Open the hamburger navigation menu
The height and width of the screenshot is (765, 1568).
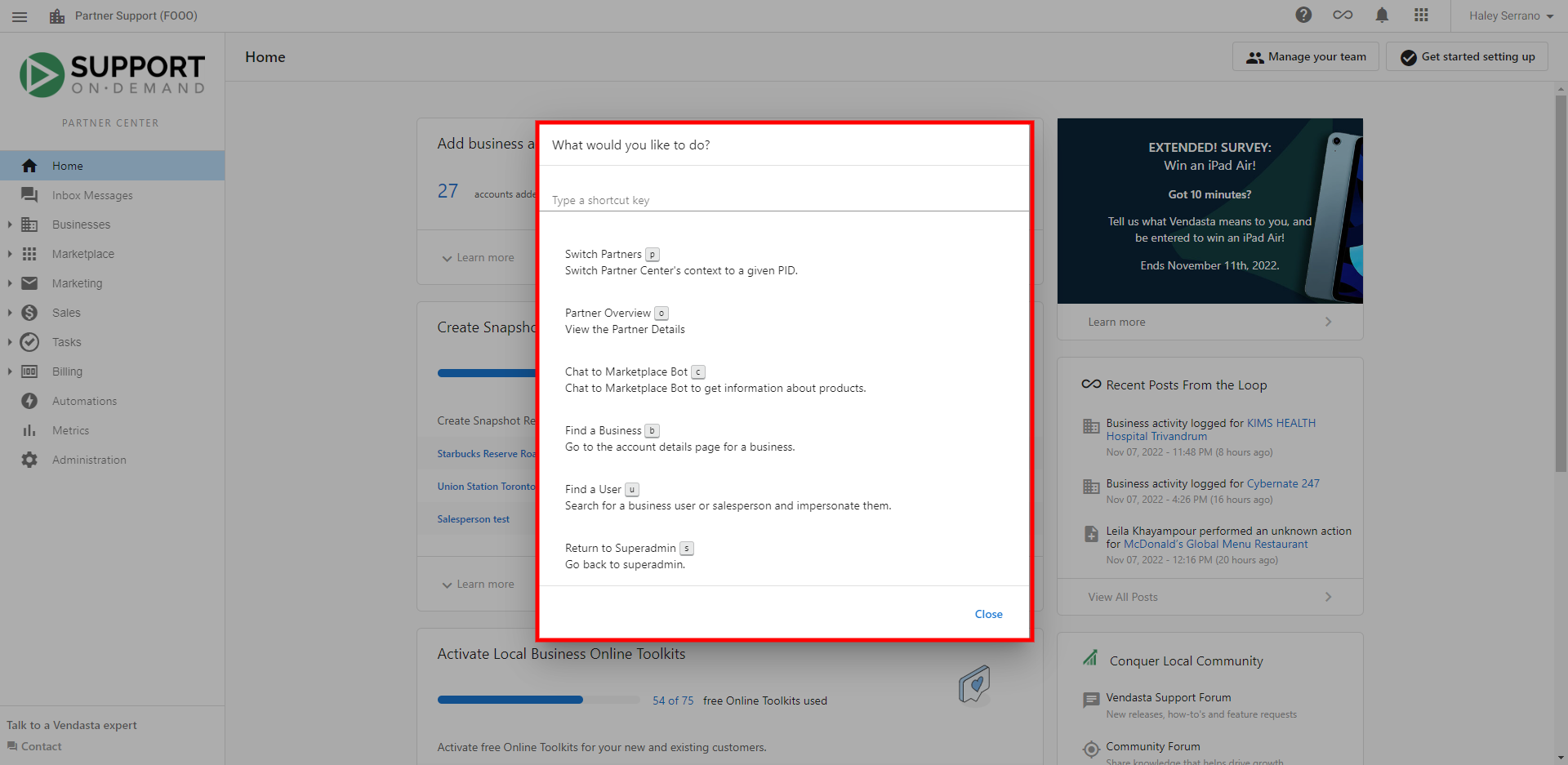(20, 16)
